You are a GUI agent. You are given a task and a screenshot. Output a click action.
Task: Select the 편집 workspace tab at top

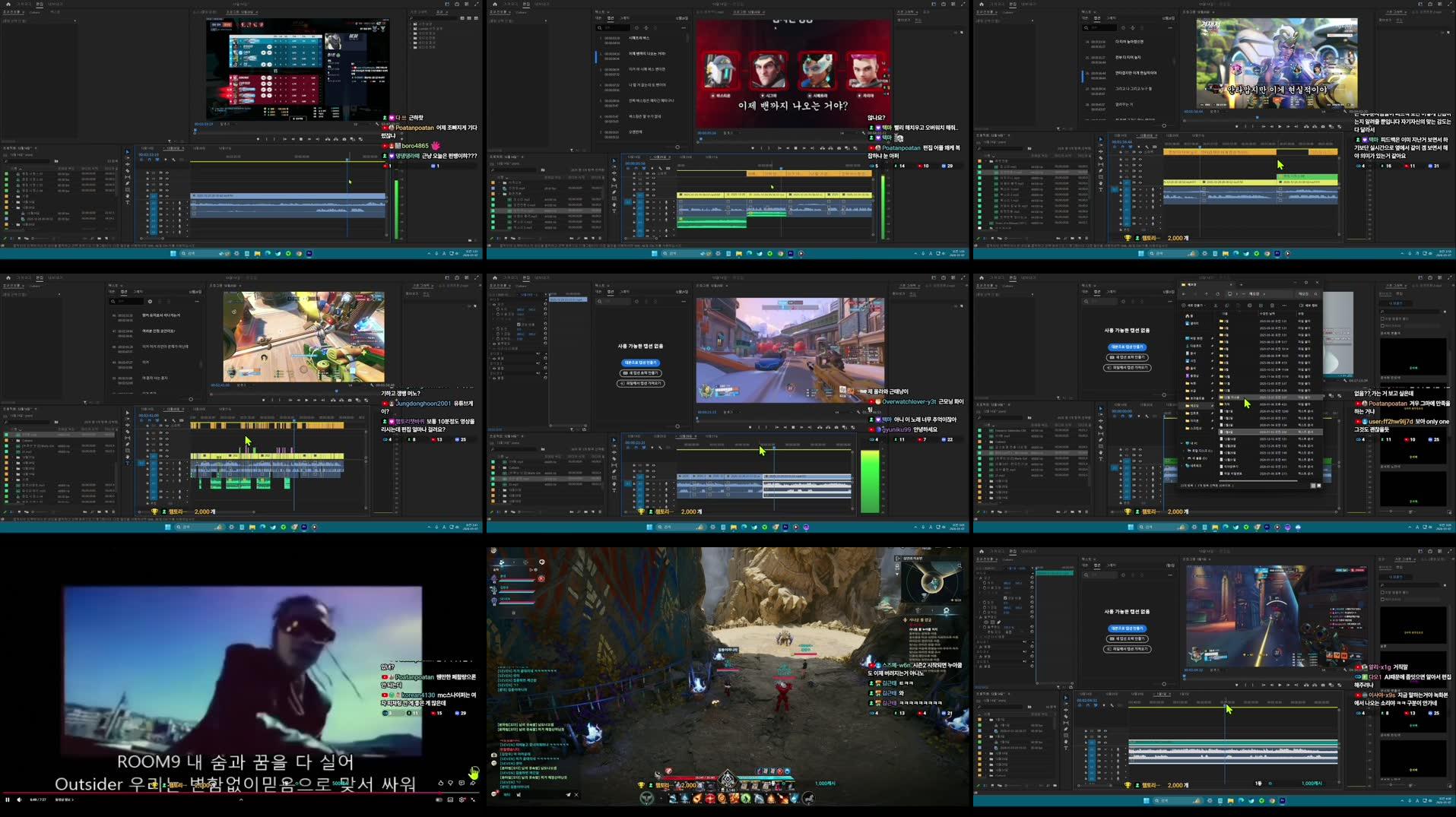tap(526, 277)
